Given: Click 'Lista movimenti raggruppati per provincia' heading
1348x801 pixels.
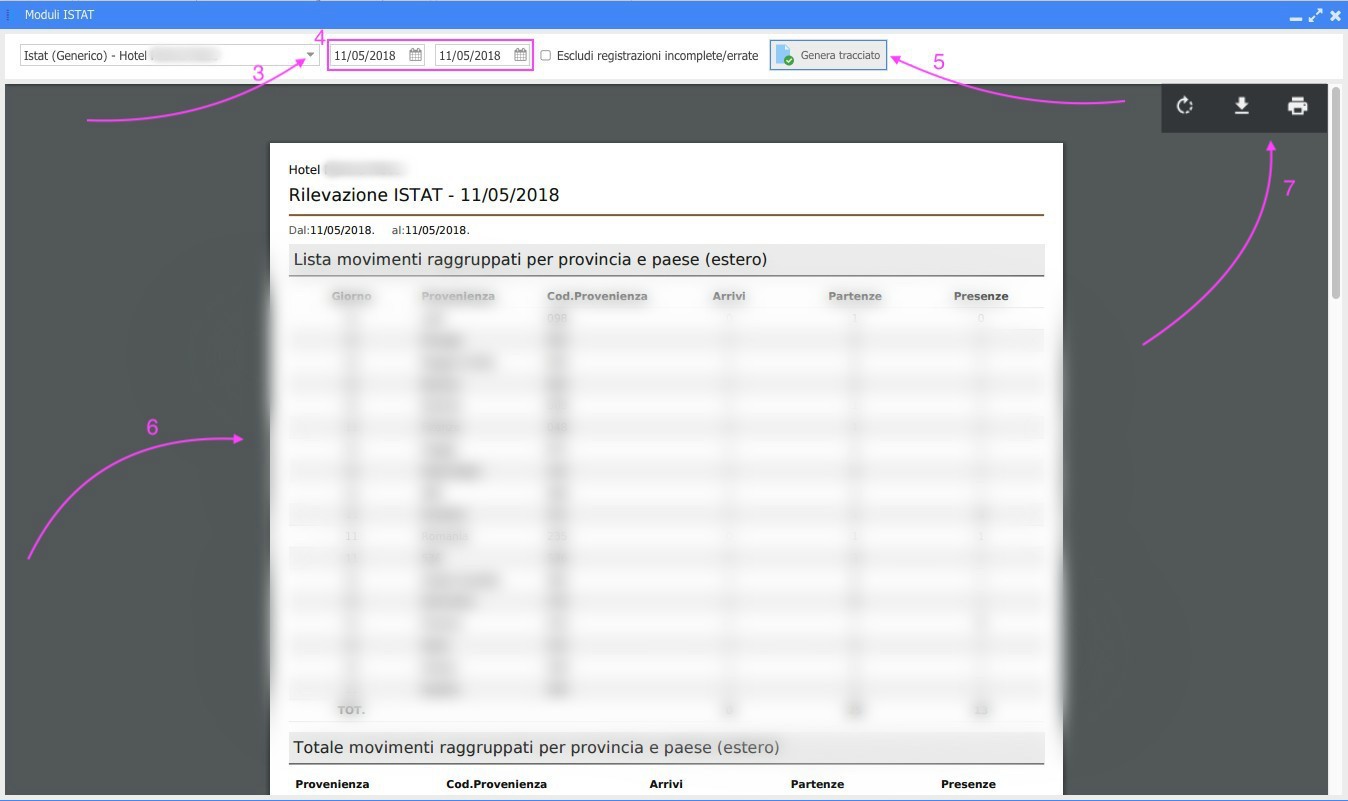Looking at the screenshot, I should [530, 260].
